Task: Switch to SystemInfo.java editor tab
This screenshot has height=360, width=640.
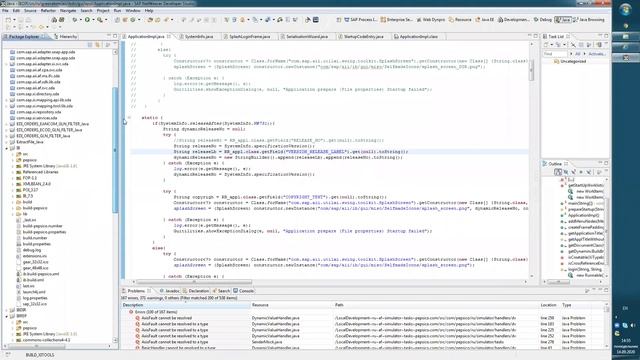Action: (196, 37)
